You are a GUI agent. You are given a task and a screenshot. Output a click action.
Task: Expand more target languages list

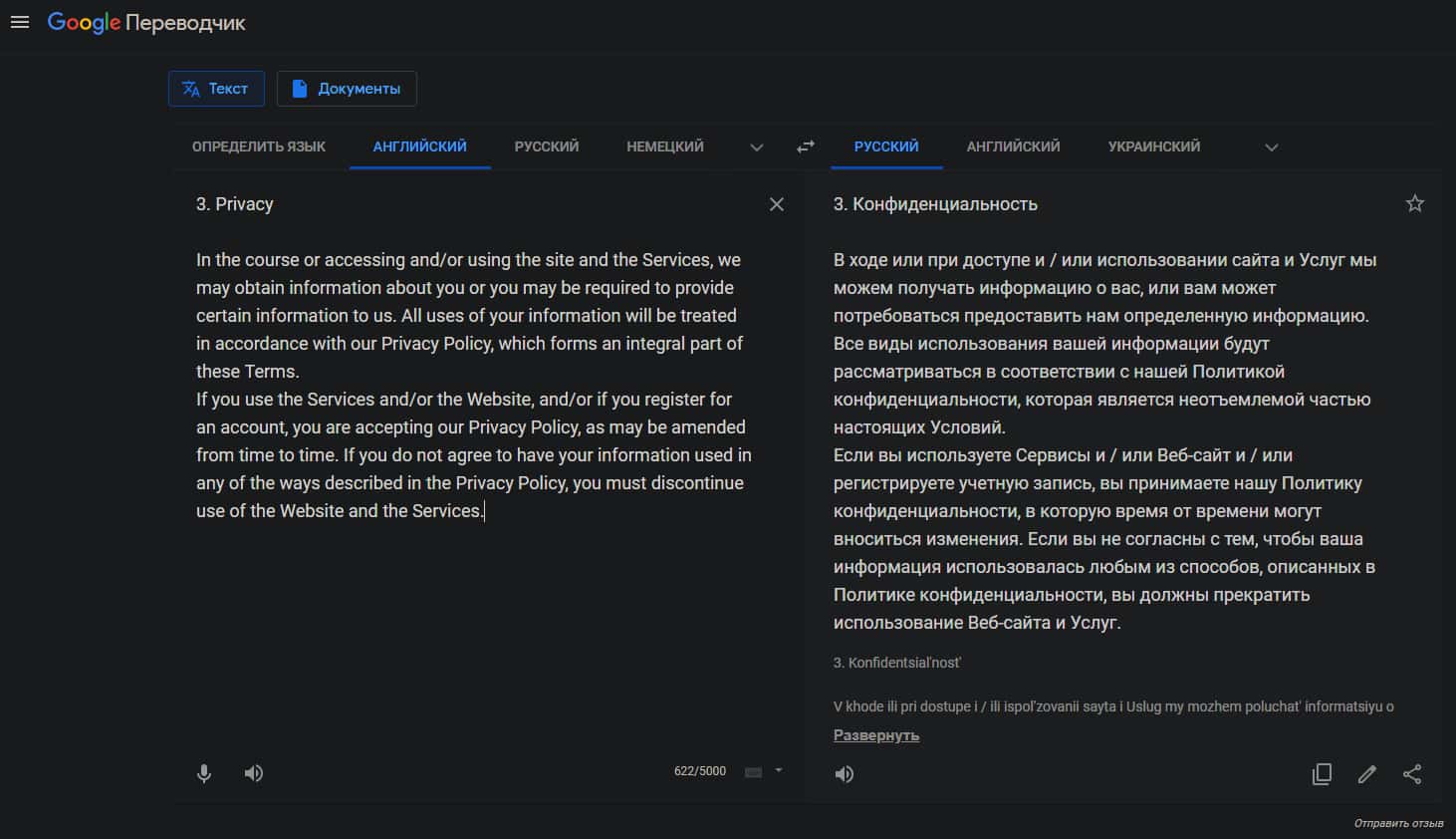click(x=1271, y=147)
